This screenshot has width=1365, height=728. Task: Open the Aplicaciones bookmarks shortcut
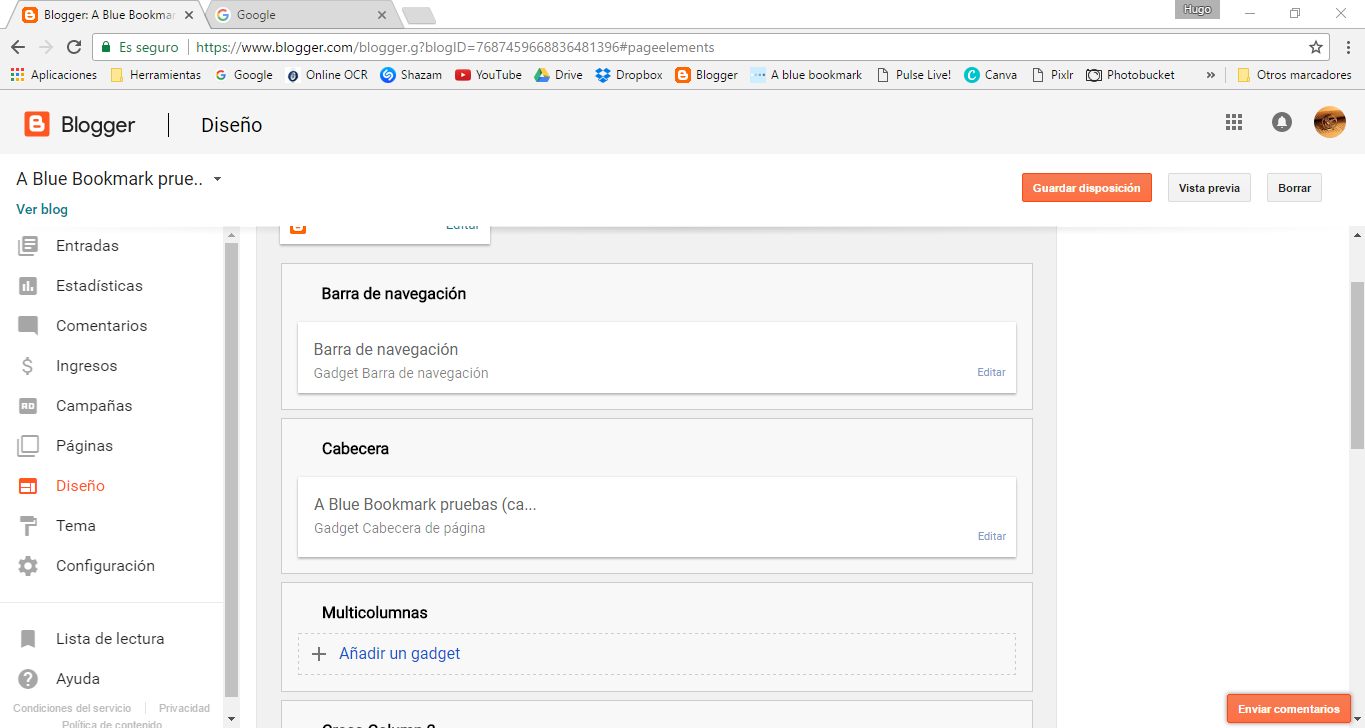[53, 75]
